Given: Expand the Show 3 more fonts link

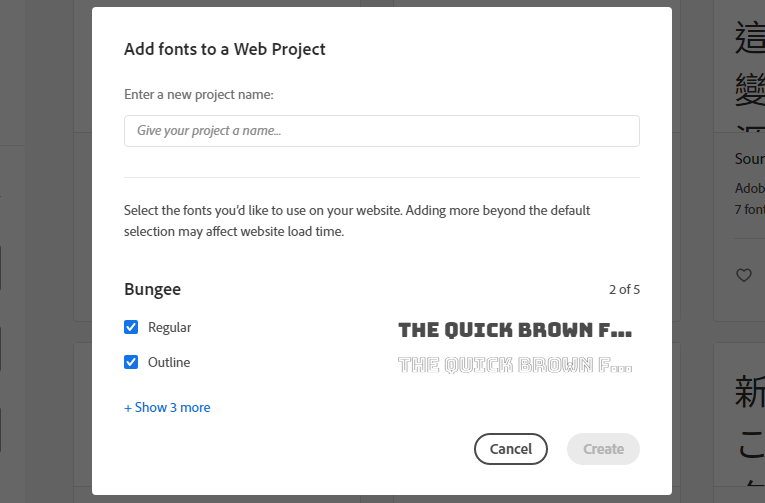Looking at the screenshot, I should pos(167,407).
